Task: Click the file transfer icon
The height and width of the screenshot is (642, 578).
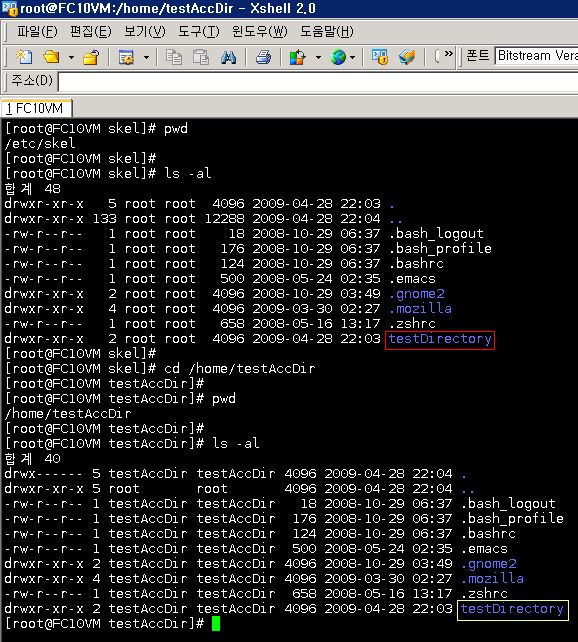Action: pyautogui.click(x=406, y=57)
